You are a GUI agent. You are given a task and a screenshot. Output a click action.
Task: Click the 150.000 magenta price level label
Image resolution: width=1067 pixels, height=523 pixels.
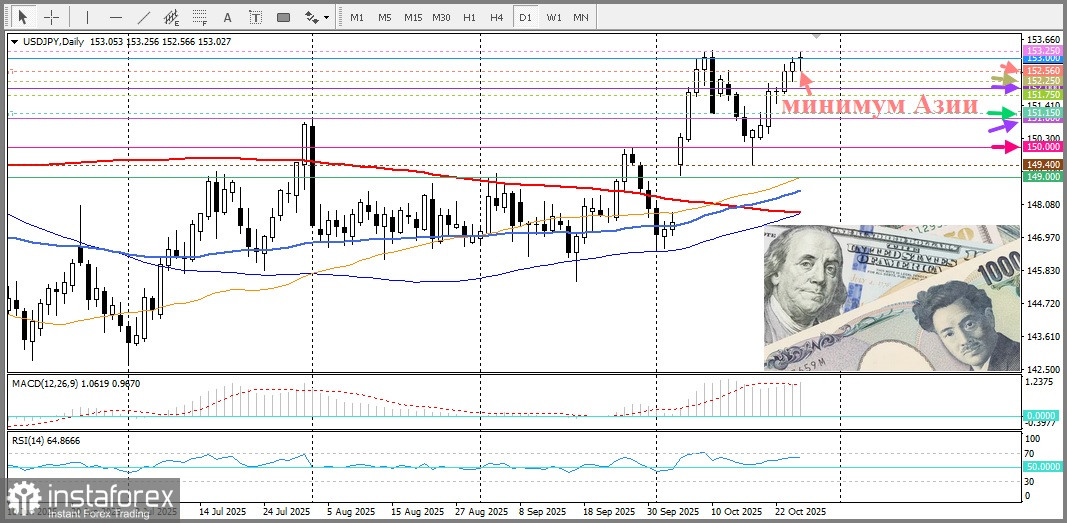pyautogui.click(x=1042, y=147)
